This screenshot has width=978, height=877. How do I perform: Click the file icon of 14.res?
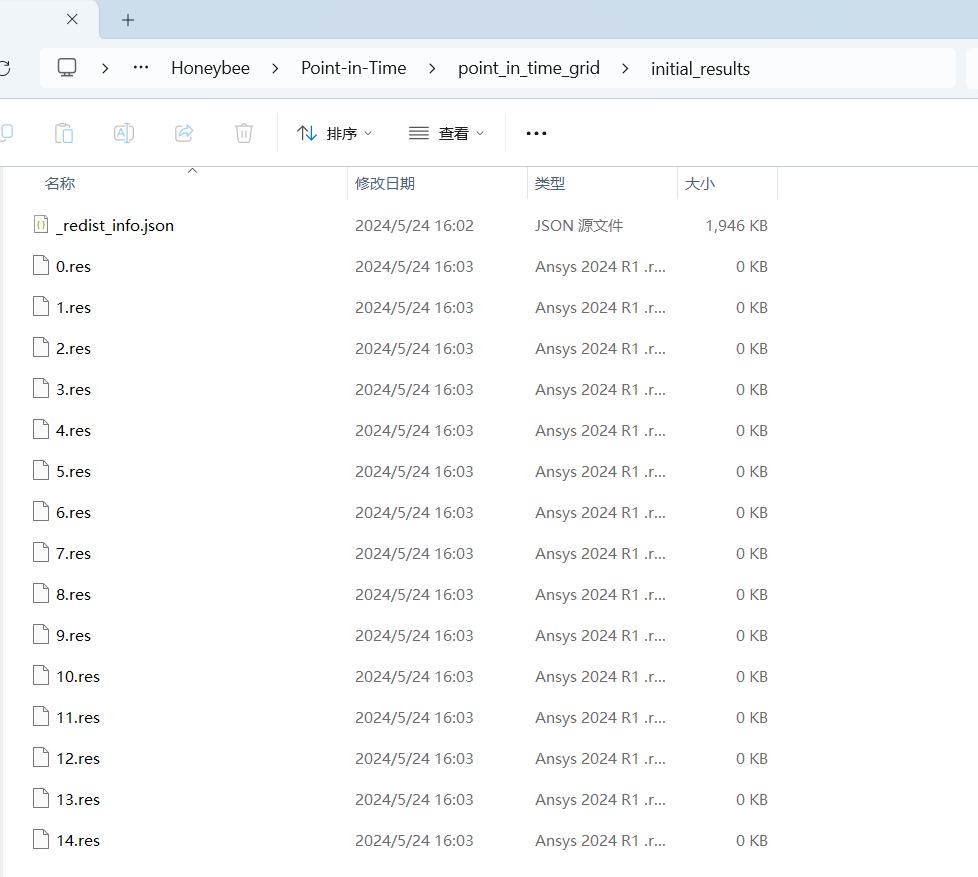coord(41,840)
